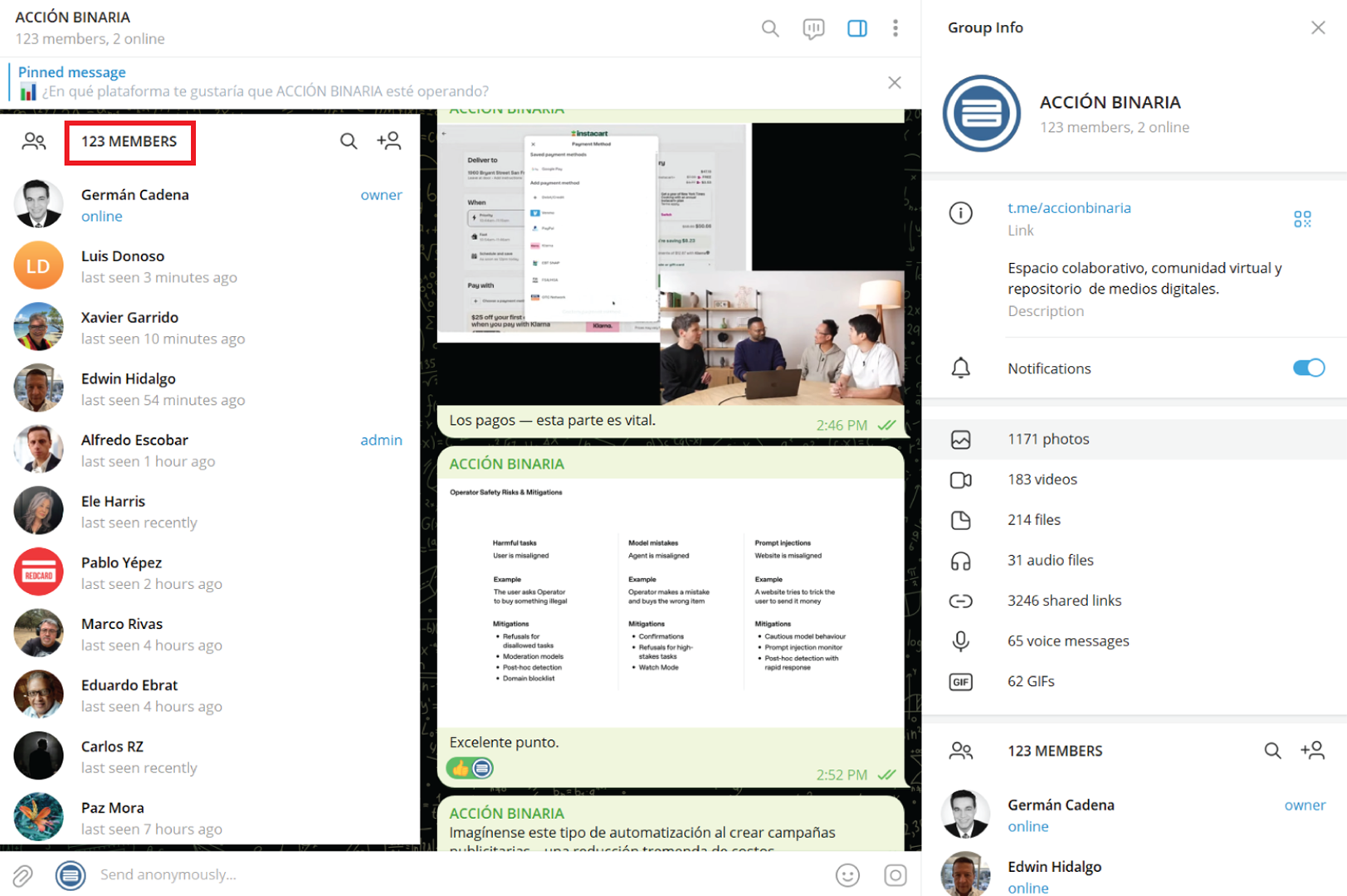
Task: Open 62 GIFs shared media
Action: pos(1135,682)
